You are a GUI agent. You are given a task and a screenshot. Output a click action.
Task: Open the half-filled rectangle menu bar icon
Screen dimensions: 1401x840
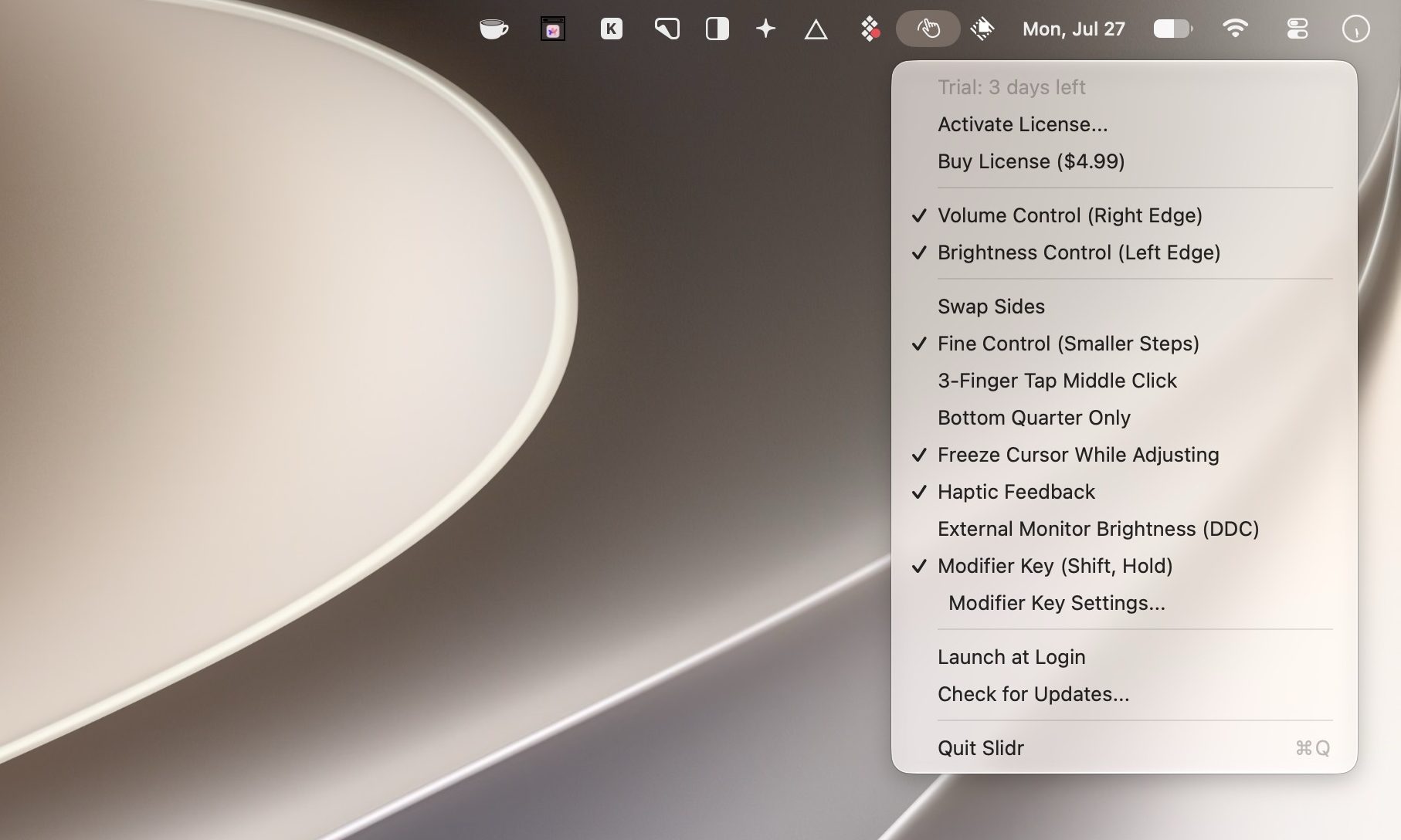(x=717, y=29)
